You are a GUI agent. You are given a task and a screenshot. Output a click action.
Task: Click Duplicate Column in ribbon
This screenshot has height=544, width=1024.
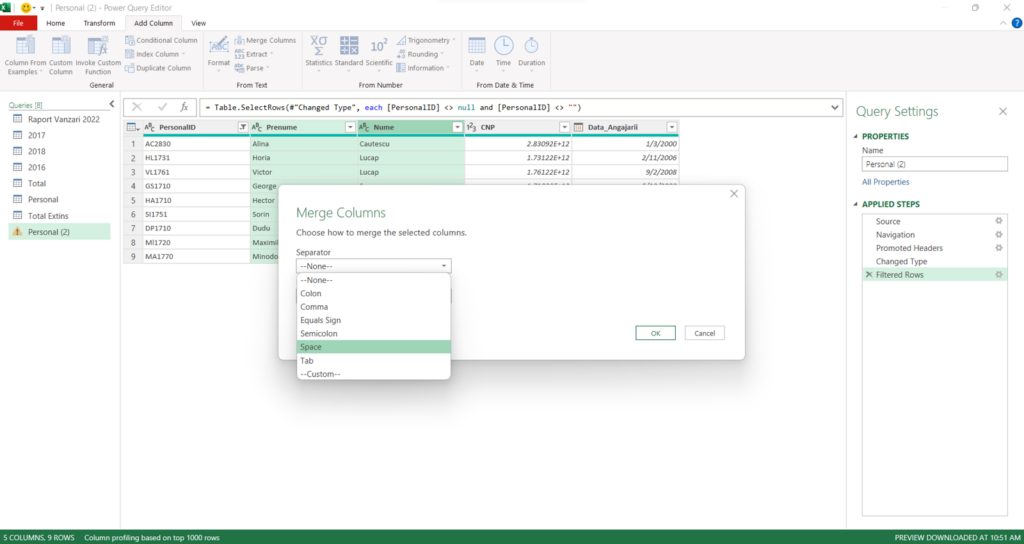click(x=158, y=68)
